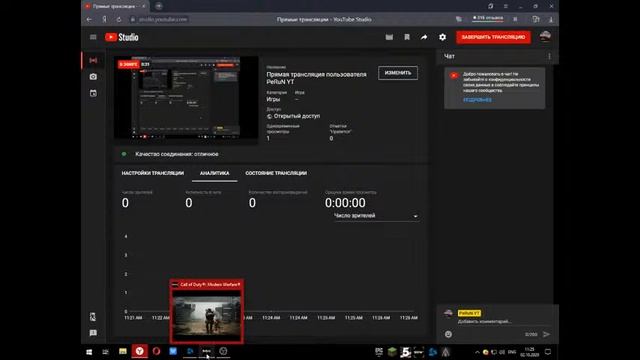Click ЗАВЕРШИТЬ ТРАНСЛЯЦИЮ button
Screen dimensions: 640x360
pos(493,37)
